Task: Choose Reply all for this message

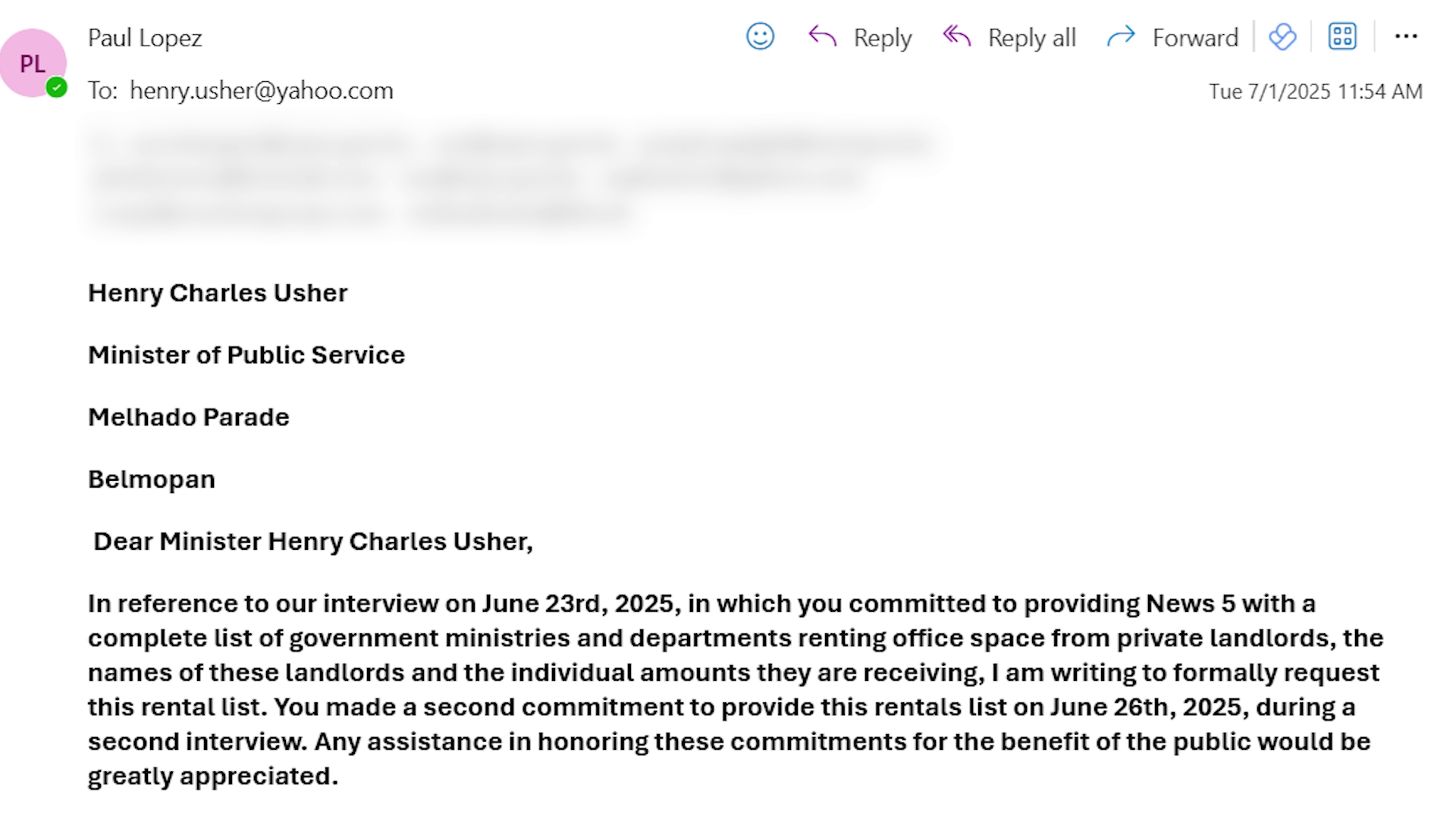Action: 1009,37
